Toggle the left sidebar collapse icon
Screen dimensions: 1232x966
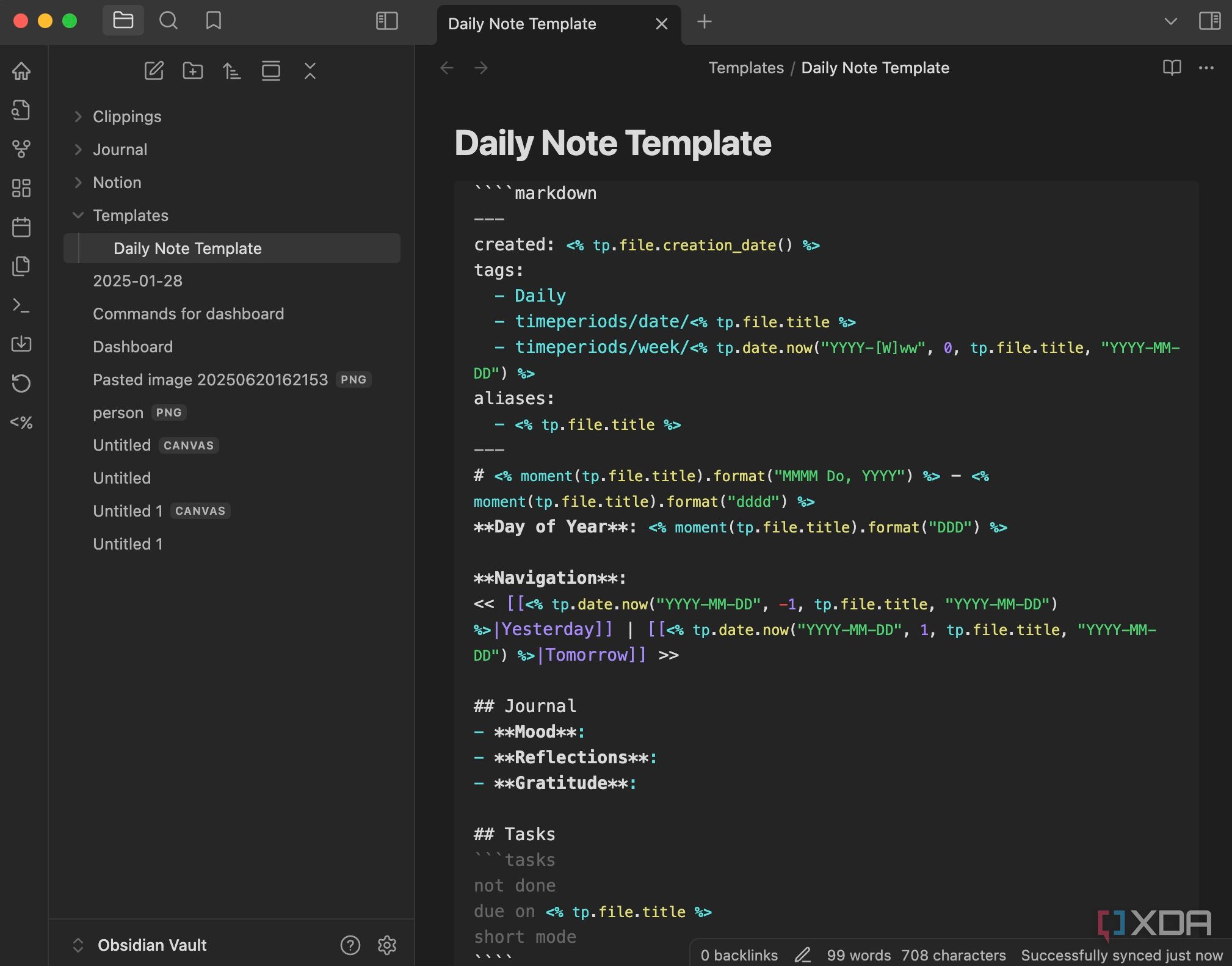[386, 21]
